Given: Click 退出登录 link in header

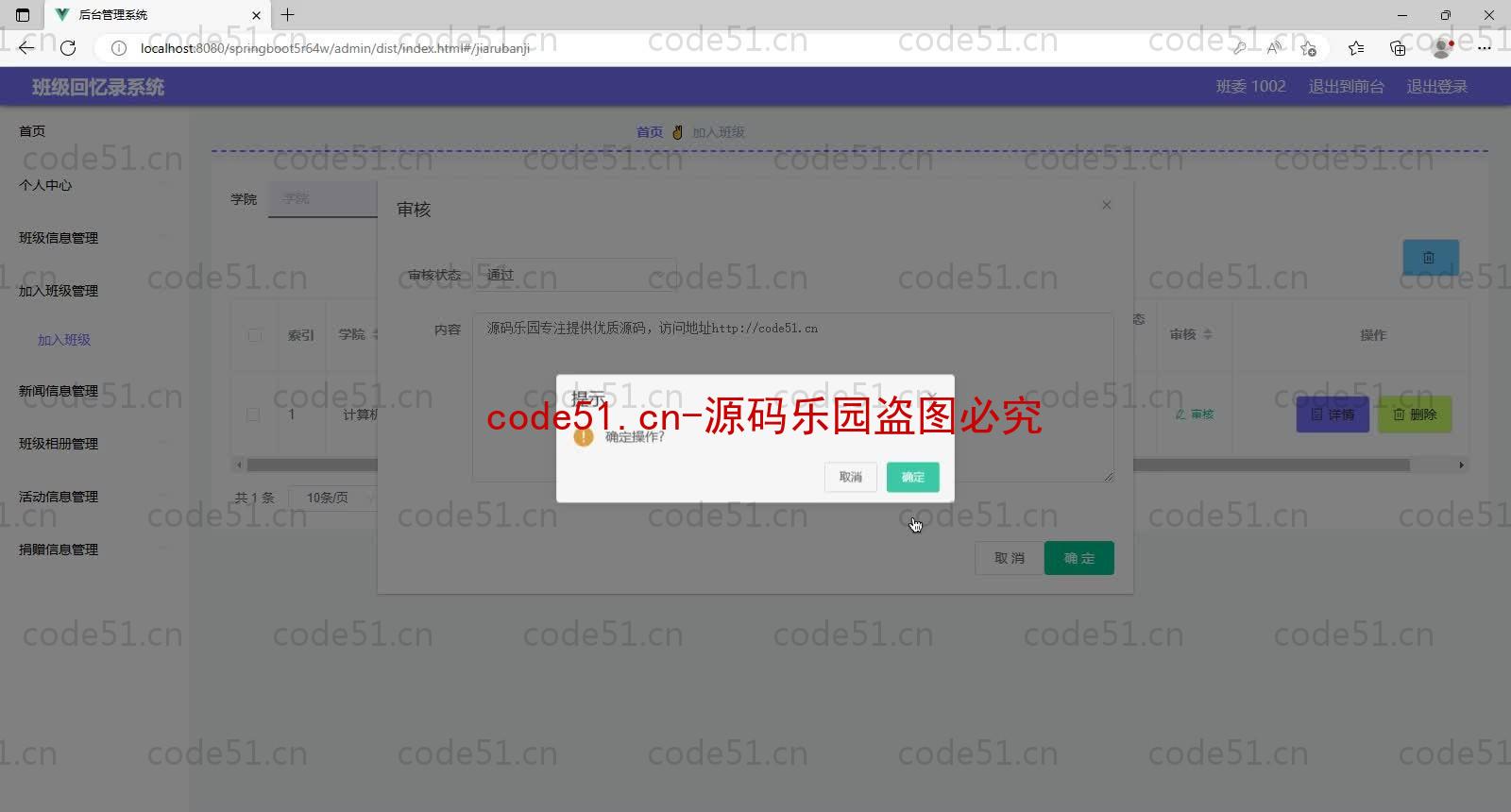Looking at the screenshot, I should (x=1436, y=87).
